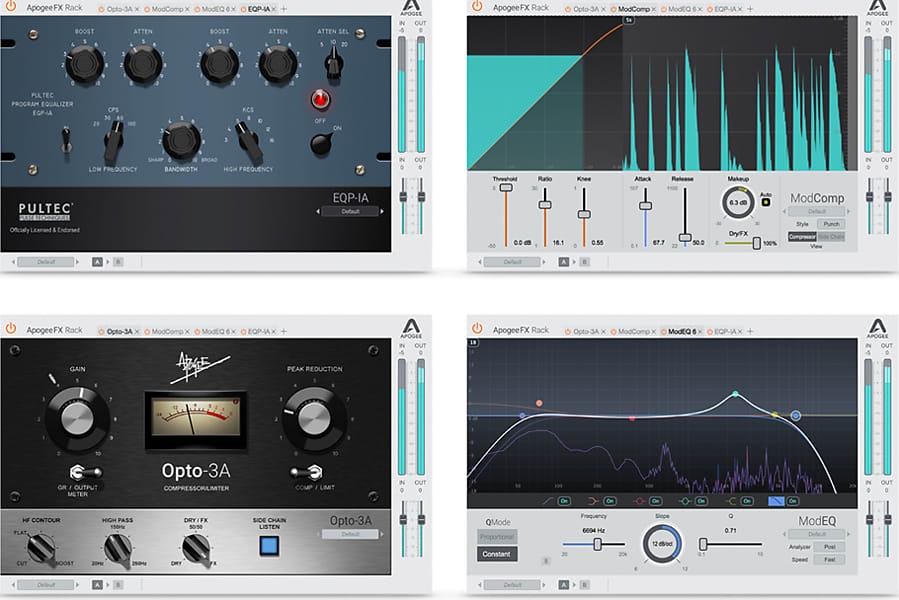
Task: Toggle the Auto makeup button in ModComp
Action: [765, 202]
